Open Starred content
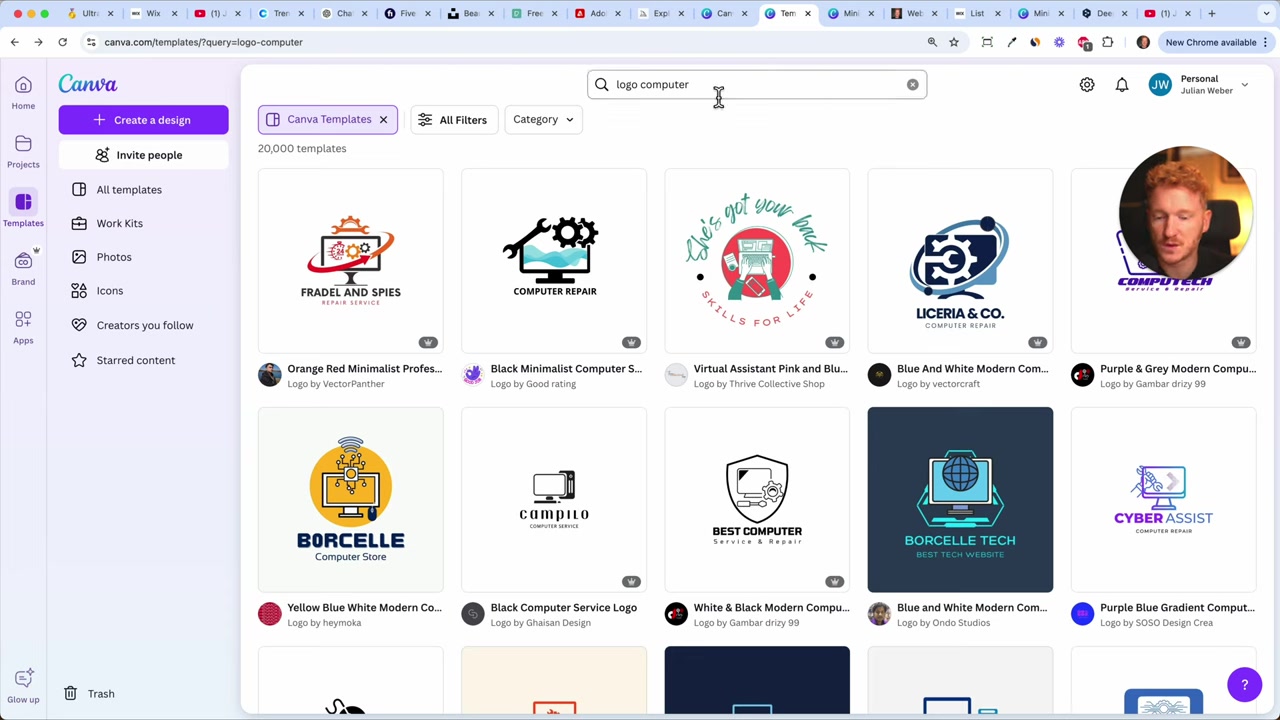 tap(136, 360)
